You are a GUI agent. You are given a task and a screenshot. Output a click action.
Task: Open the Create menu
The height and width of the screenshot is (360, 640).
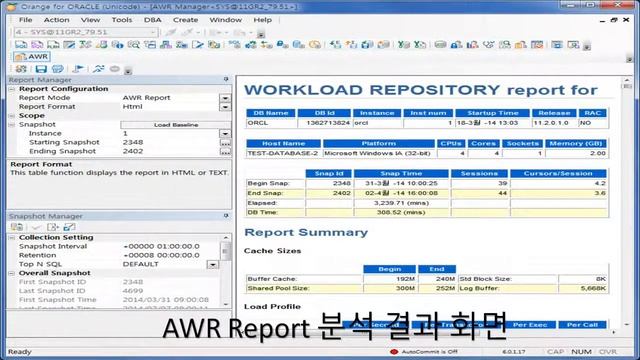click(185, 20)
